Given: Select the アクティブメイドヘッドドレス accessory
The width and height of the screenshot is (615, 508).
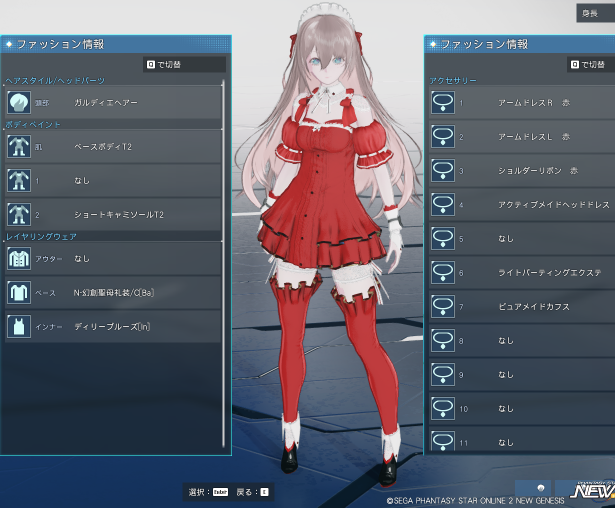Looking at the screenshot, I should coord(522,204).
